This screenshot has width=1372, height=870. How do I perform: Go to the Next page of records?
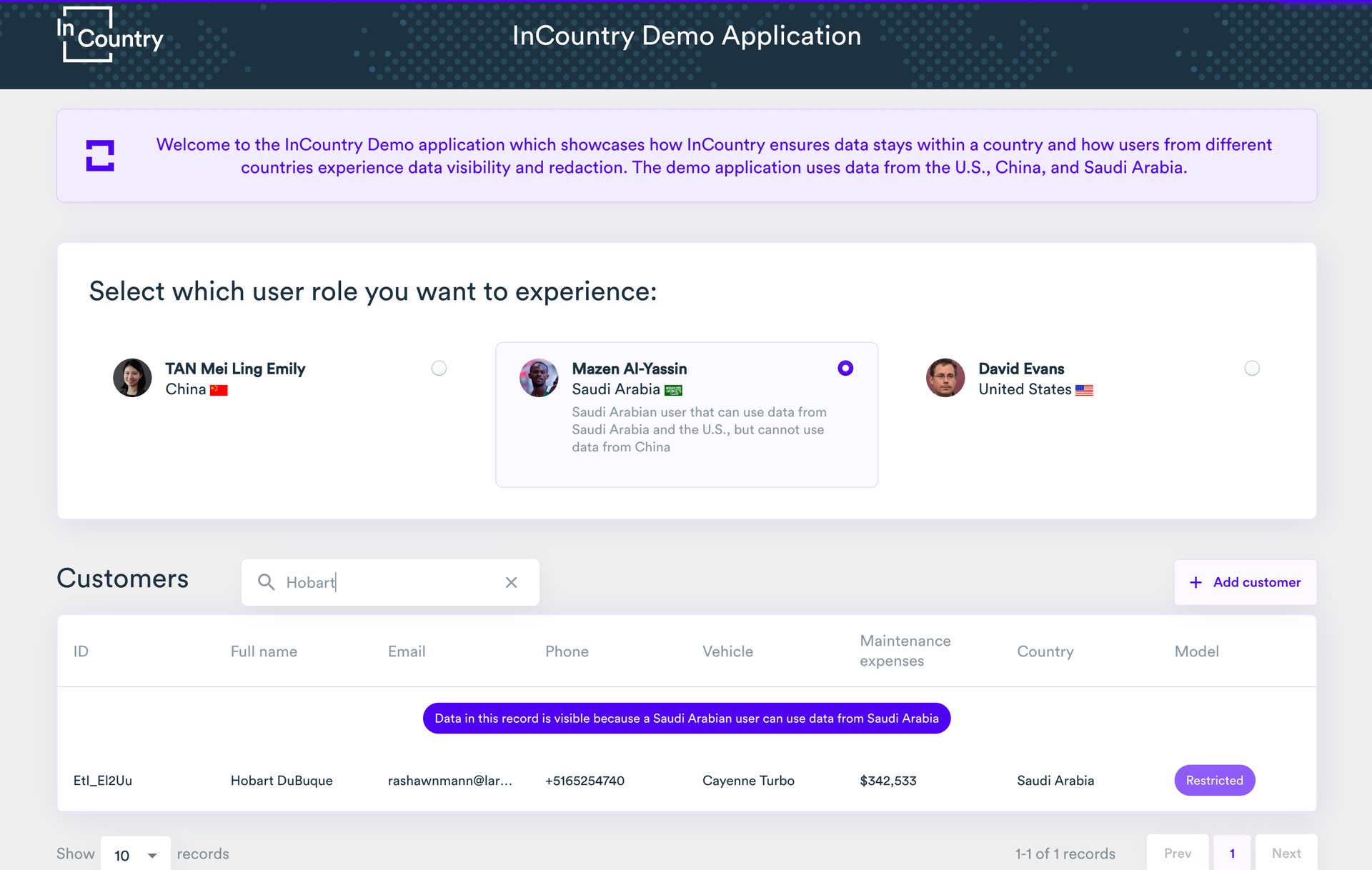(x=1286, y=853)
